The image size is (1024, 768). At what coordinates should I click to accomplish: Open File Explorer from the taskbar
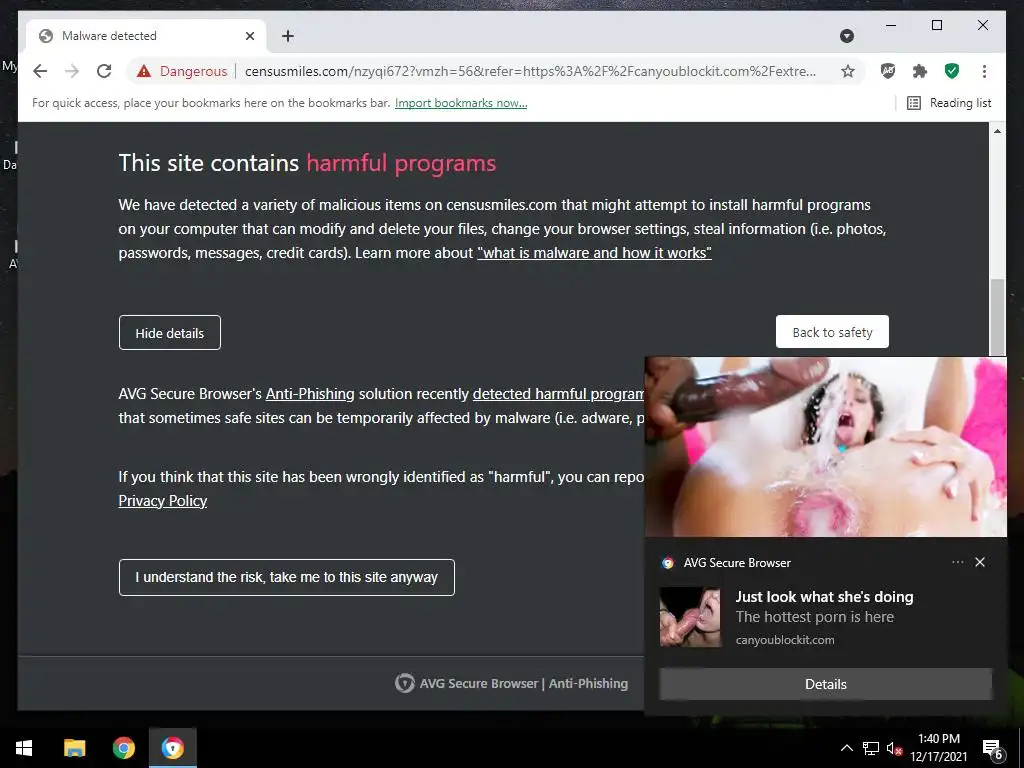coord(74,748)
